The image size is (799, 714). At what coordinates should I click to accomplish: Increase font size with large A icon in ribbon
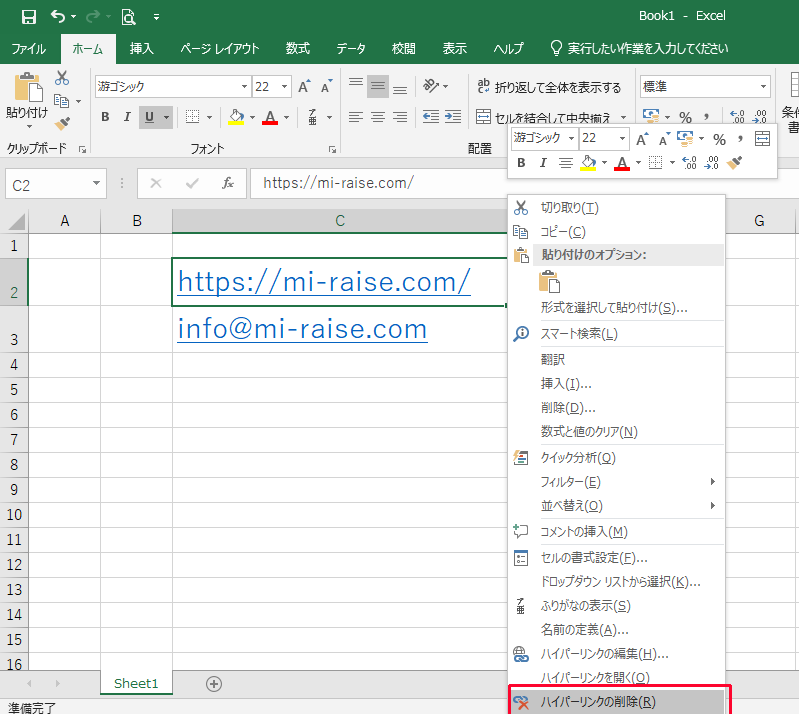pyautogui.click(x=304, y=87)
